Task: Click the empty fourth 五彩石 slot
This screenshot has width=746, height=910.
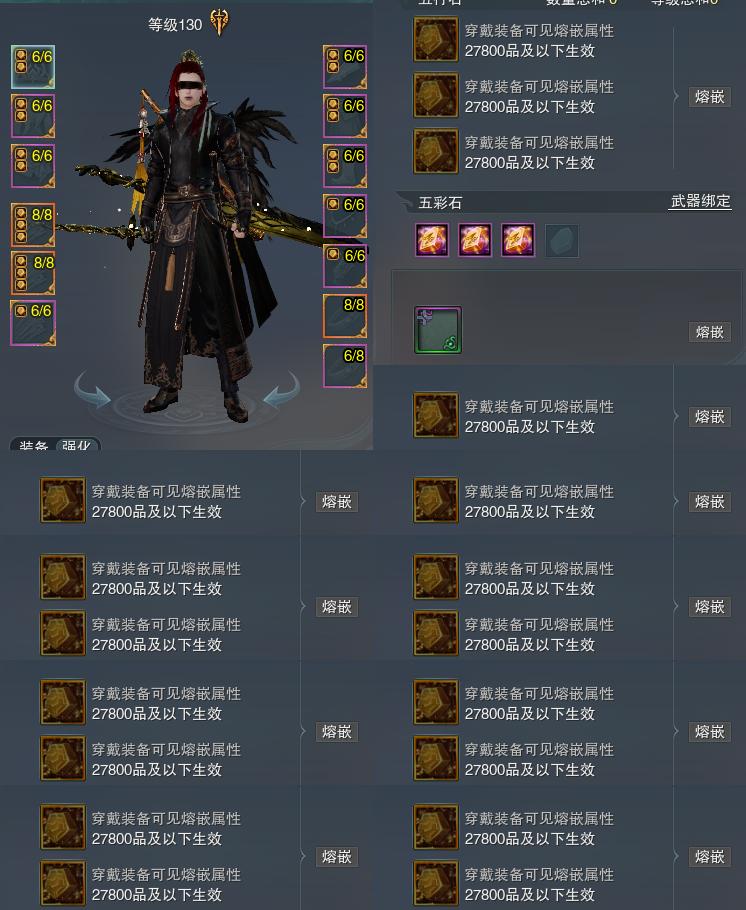Action: (x=561, y=240)
